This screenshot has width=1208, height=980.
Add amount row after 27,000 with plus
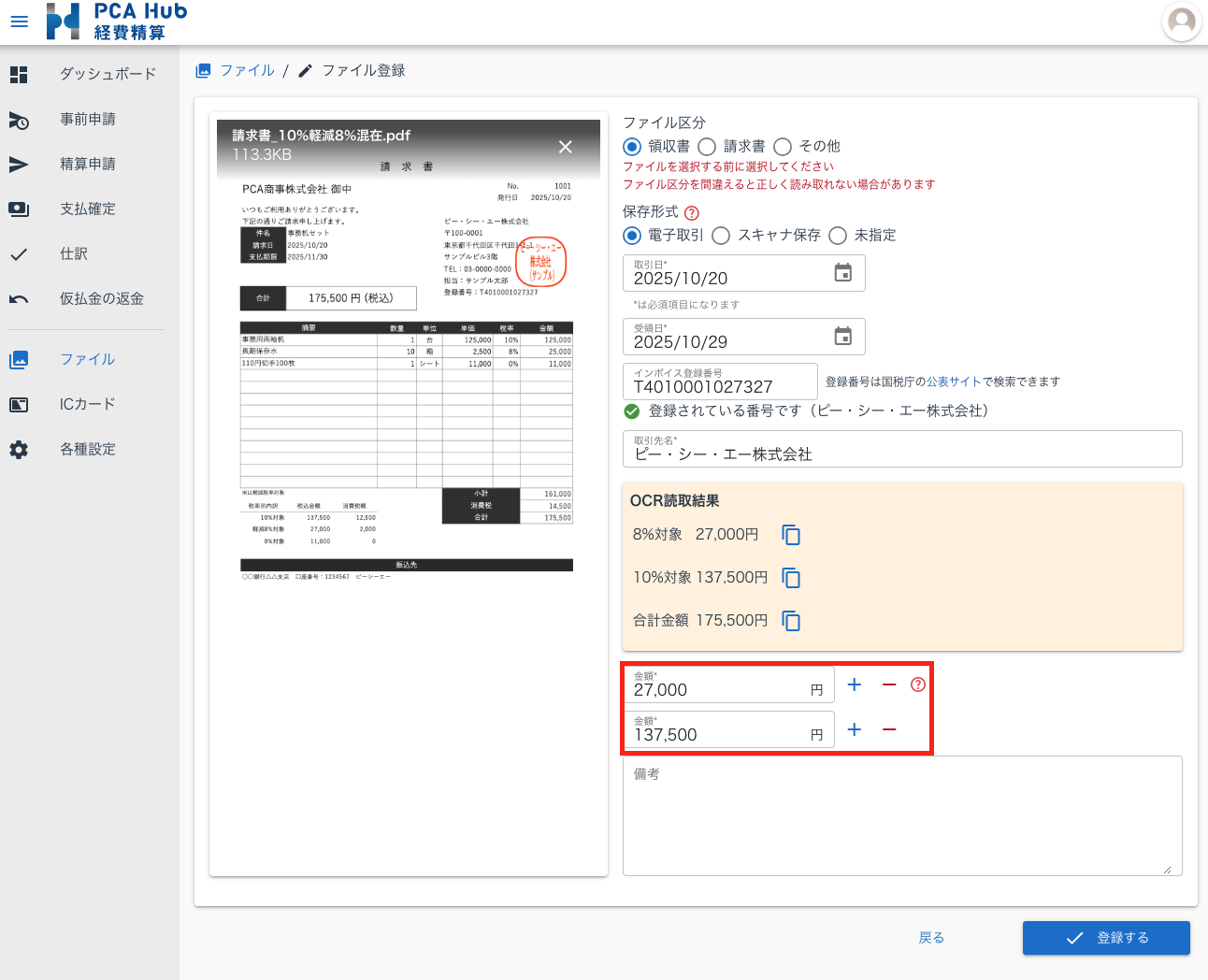tap(854, 685)
